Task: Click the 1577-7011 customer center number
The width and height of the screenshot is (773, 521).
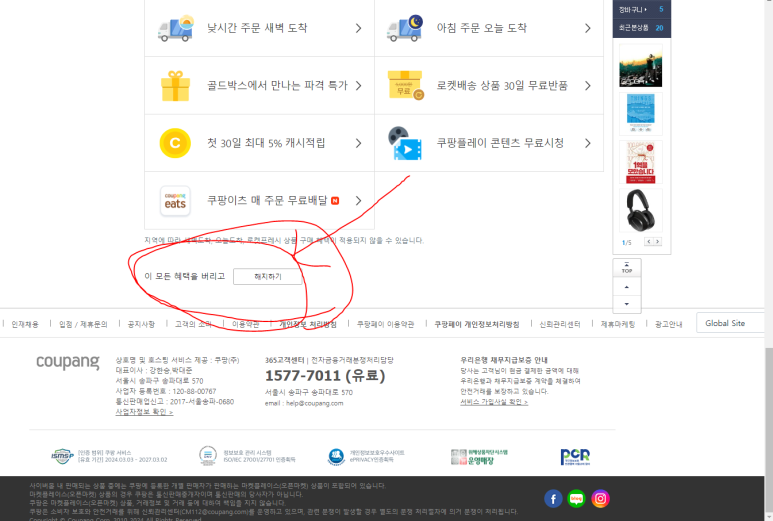Action: pos(325,376)
